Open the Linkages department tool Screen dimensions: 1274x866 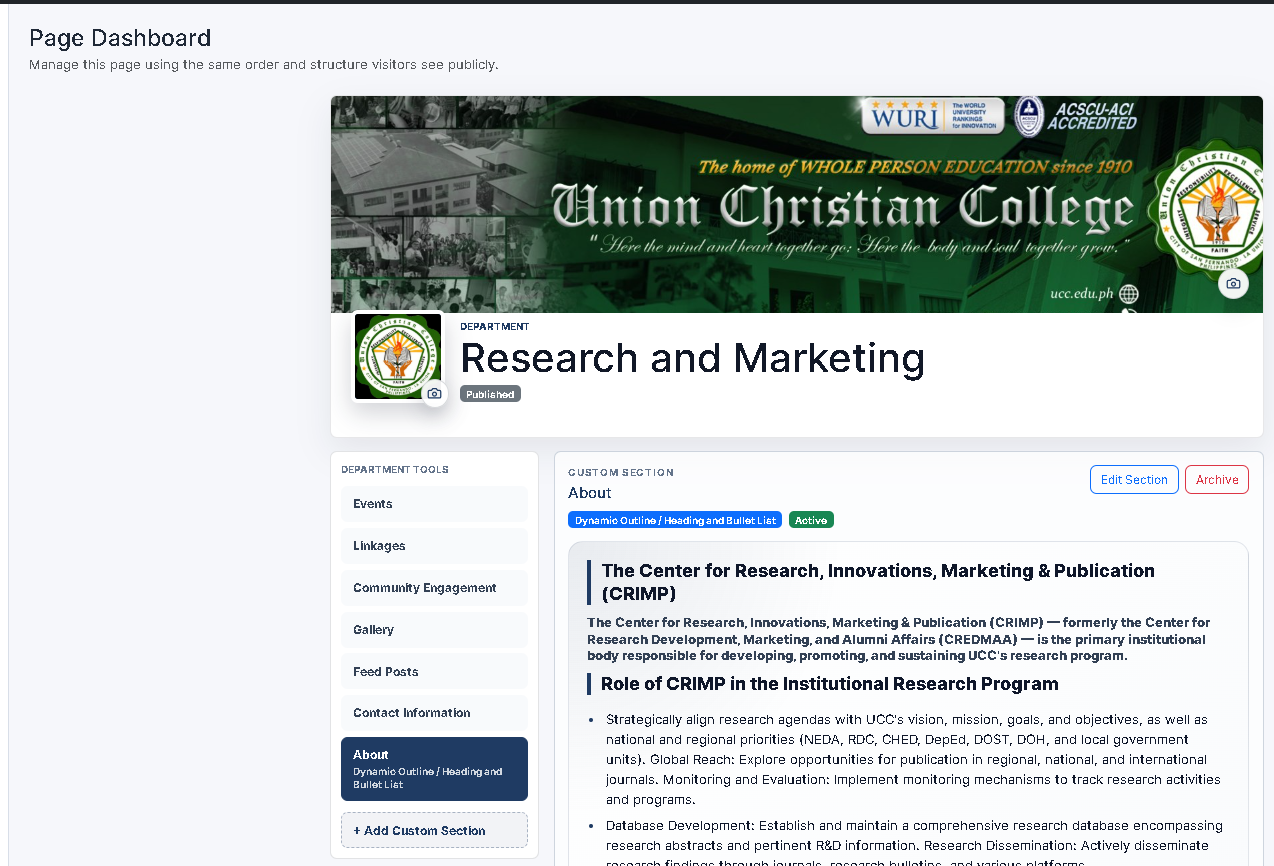[x=434, y=546]
